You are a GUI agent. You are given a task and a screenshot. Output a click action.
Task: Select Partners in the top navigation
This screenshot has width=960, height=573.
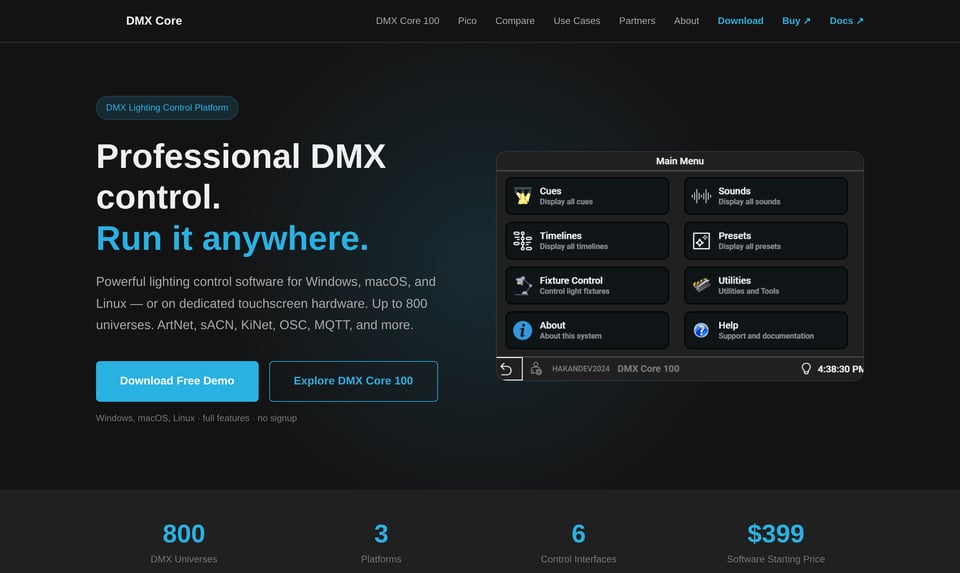click(637, 21)
